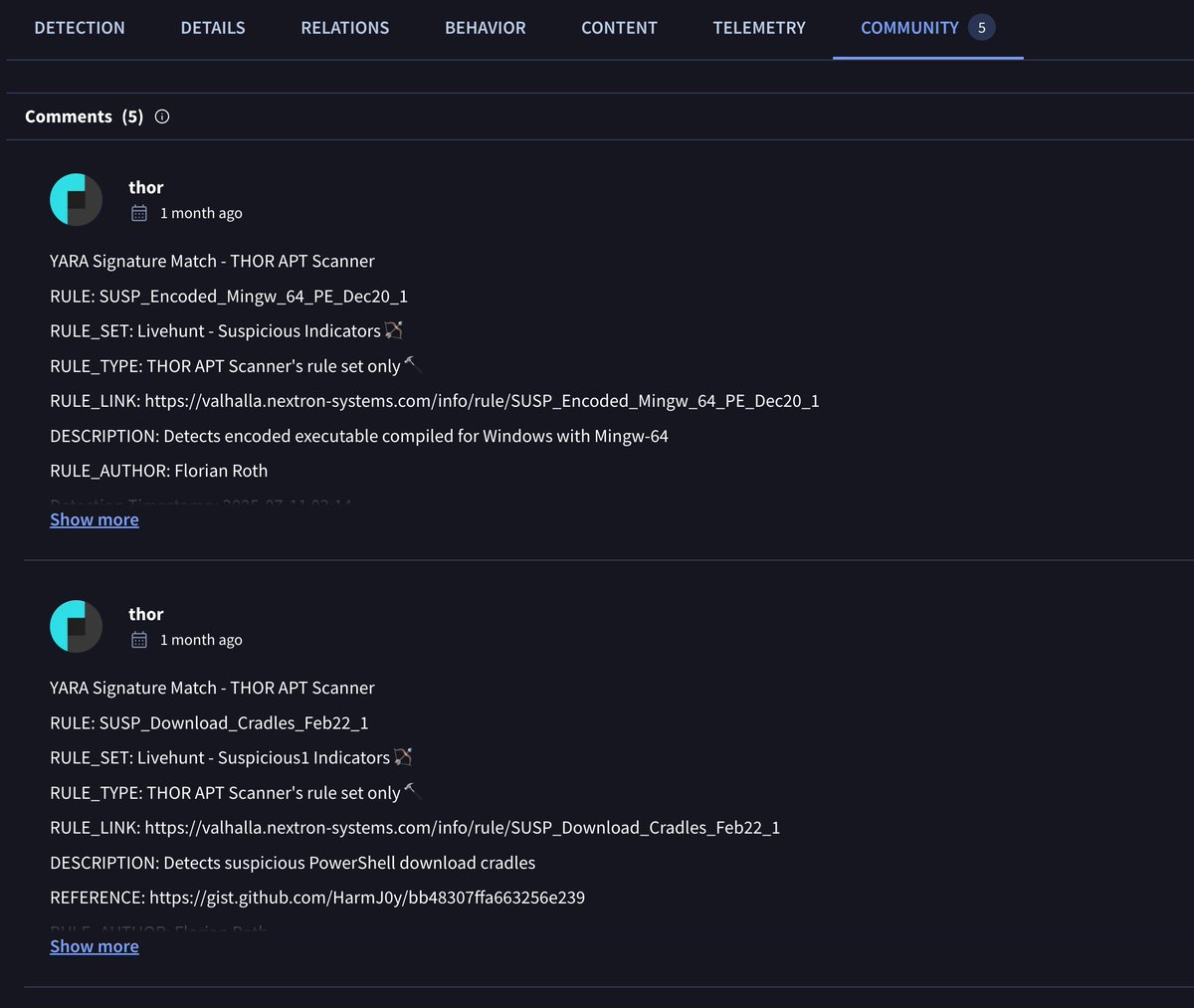This screenshot has height=1008, width=1194.
Task: Click the COMMUNITY count badge showing 5
Action: 982,28
